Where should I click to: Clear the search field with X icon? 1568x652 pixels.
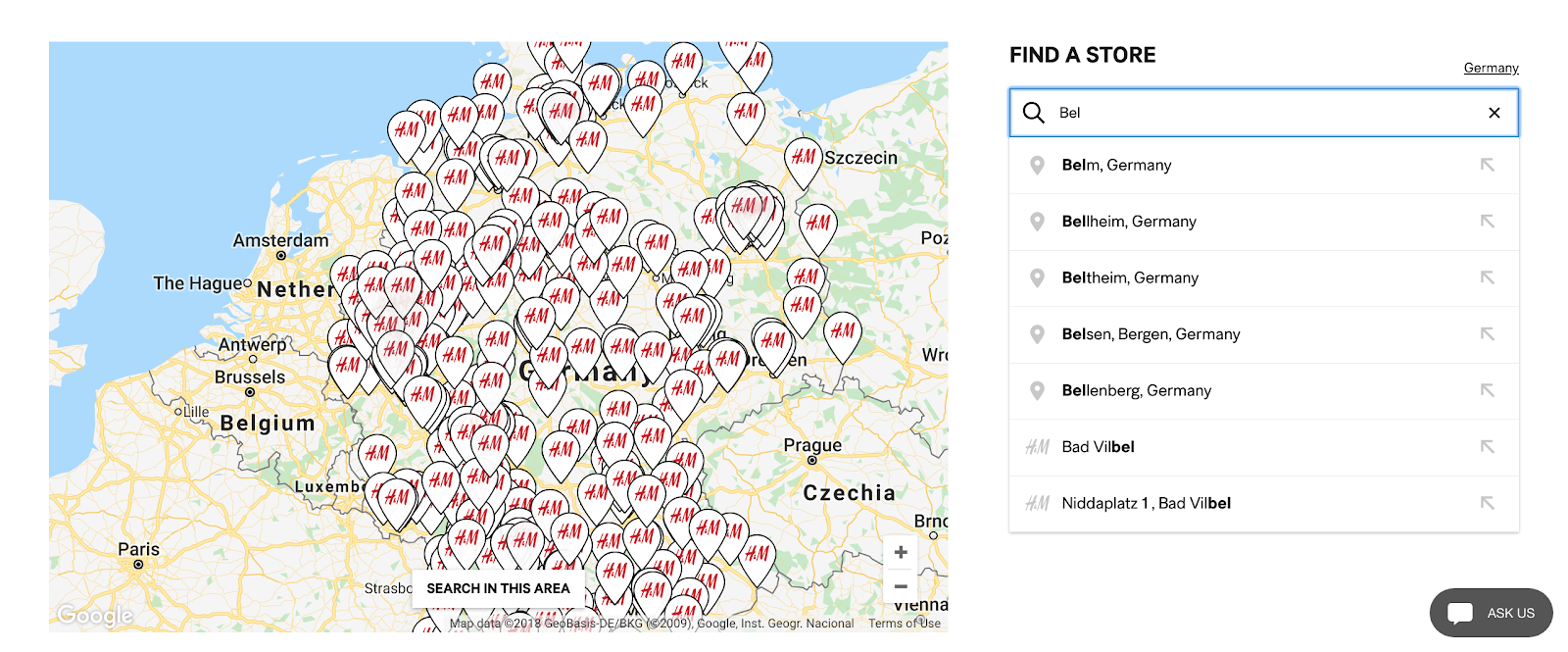click(x=1494, y=113)
